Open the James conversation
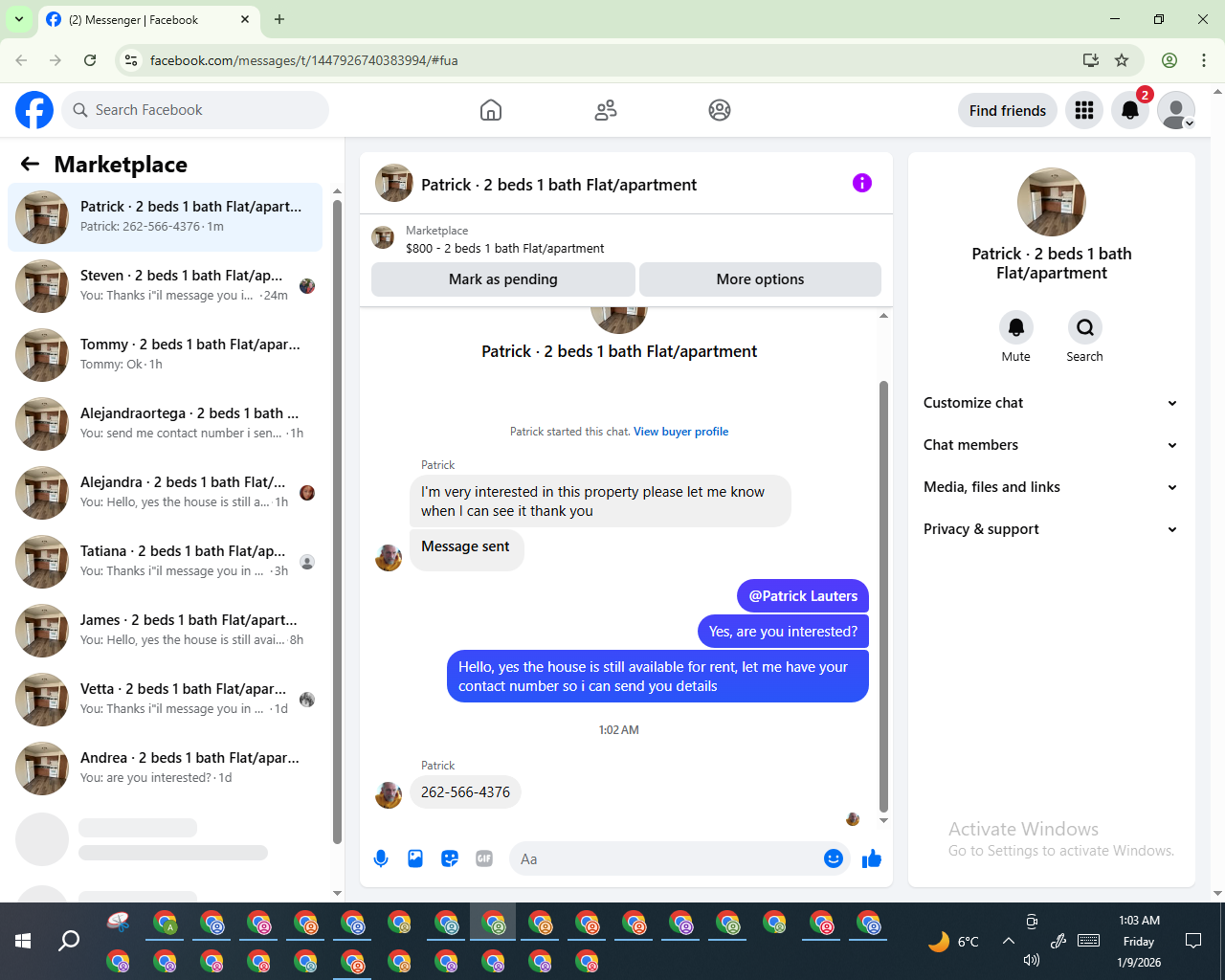This screenshot has height=980, width=1225. (166, 631)
